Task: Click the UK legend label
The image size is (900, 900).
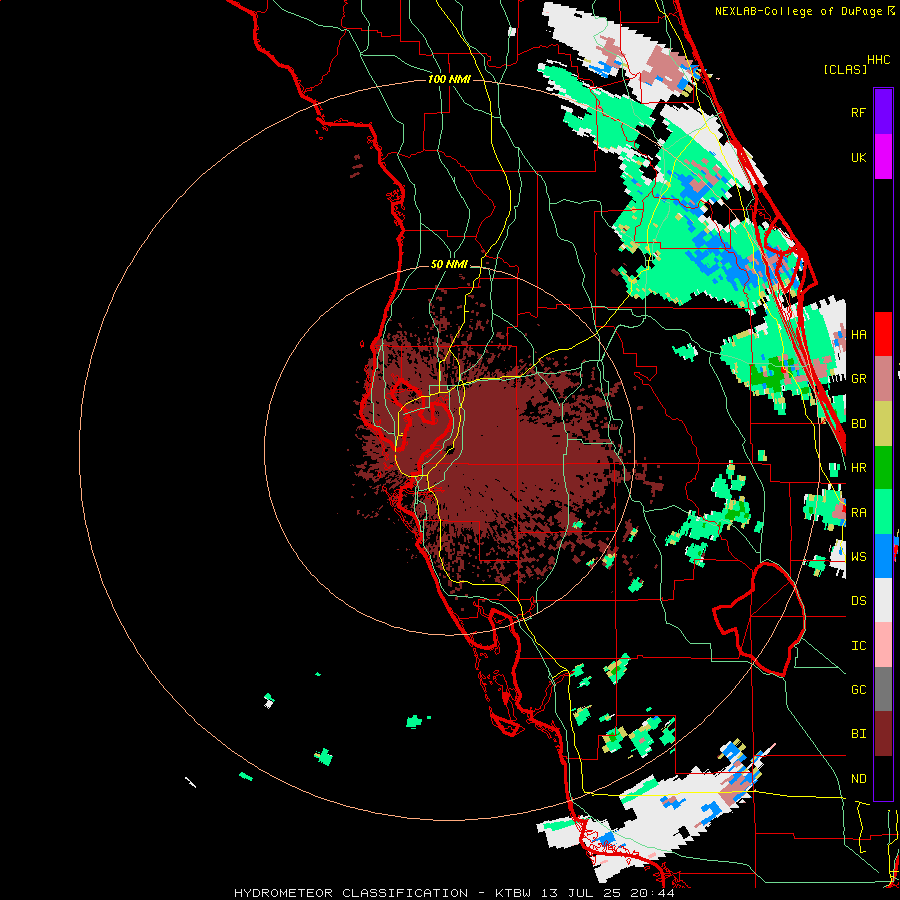Action: tap(858, 157)
